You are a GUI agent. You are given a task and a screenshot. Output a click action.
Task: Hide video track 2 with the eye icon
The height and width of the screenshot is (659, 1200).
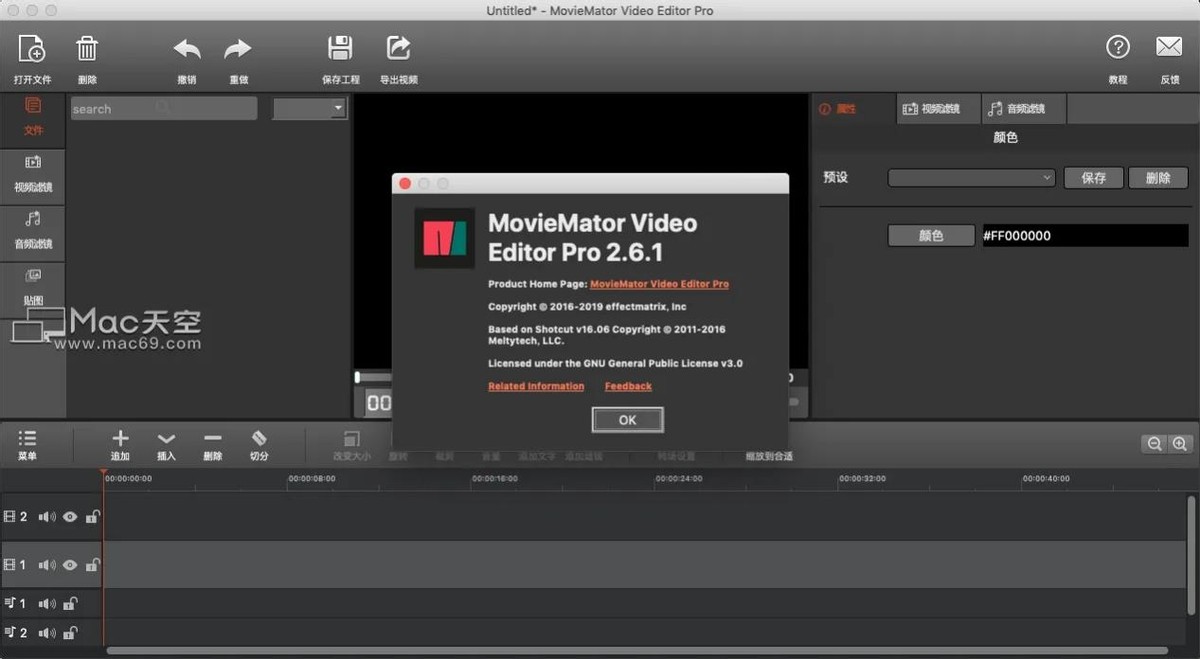coord(70,517)
